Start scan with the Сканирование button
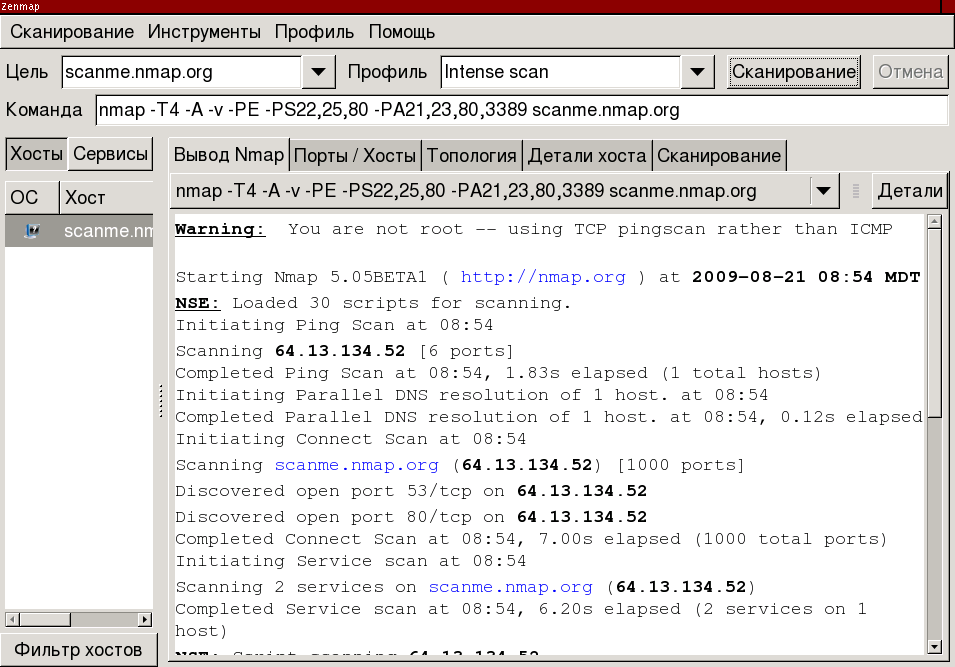 [x=794, y=72]
